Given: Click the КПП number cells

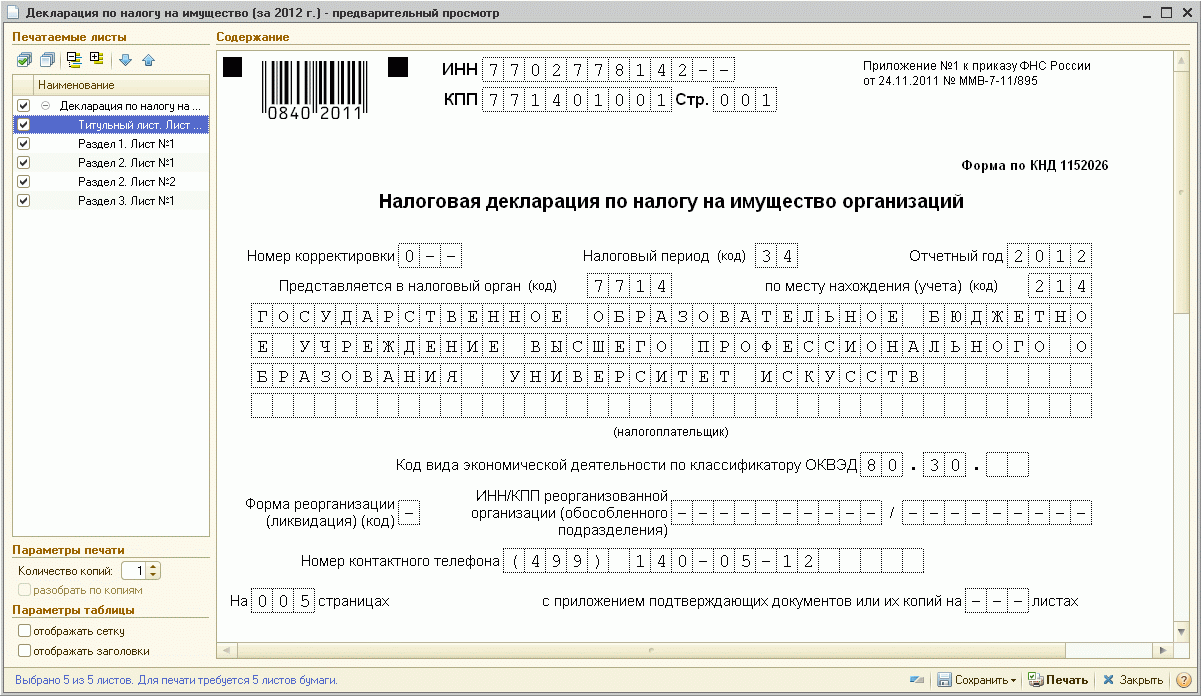Looking at the screenshot, I should (577, 100).
